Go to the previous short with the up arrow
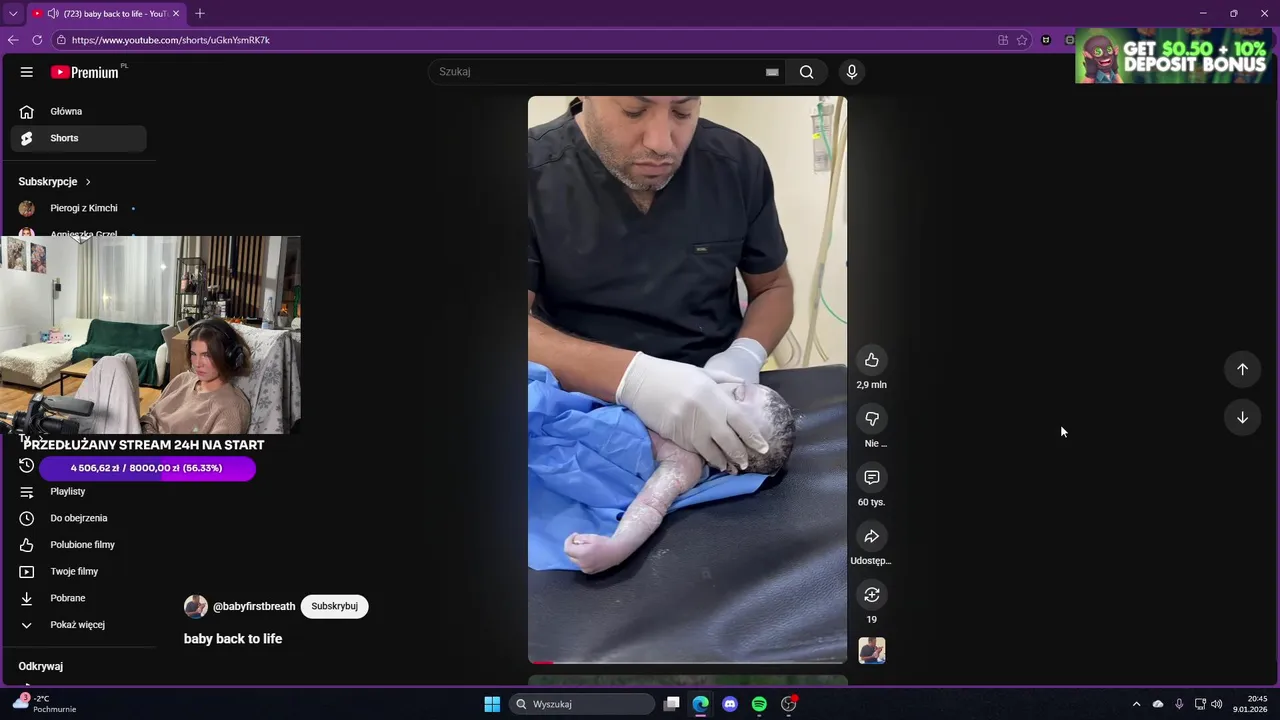 (x=1242, y=369)
